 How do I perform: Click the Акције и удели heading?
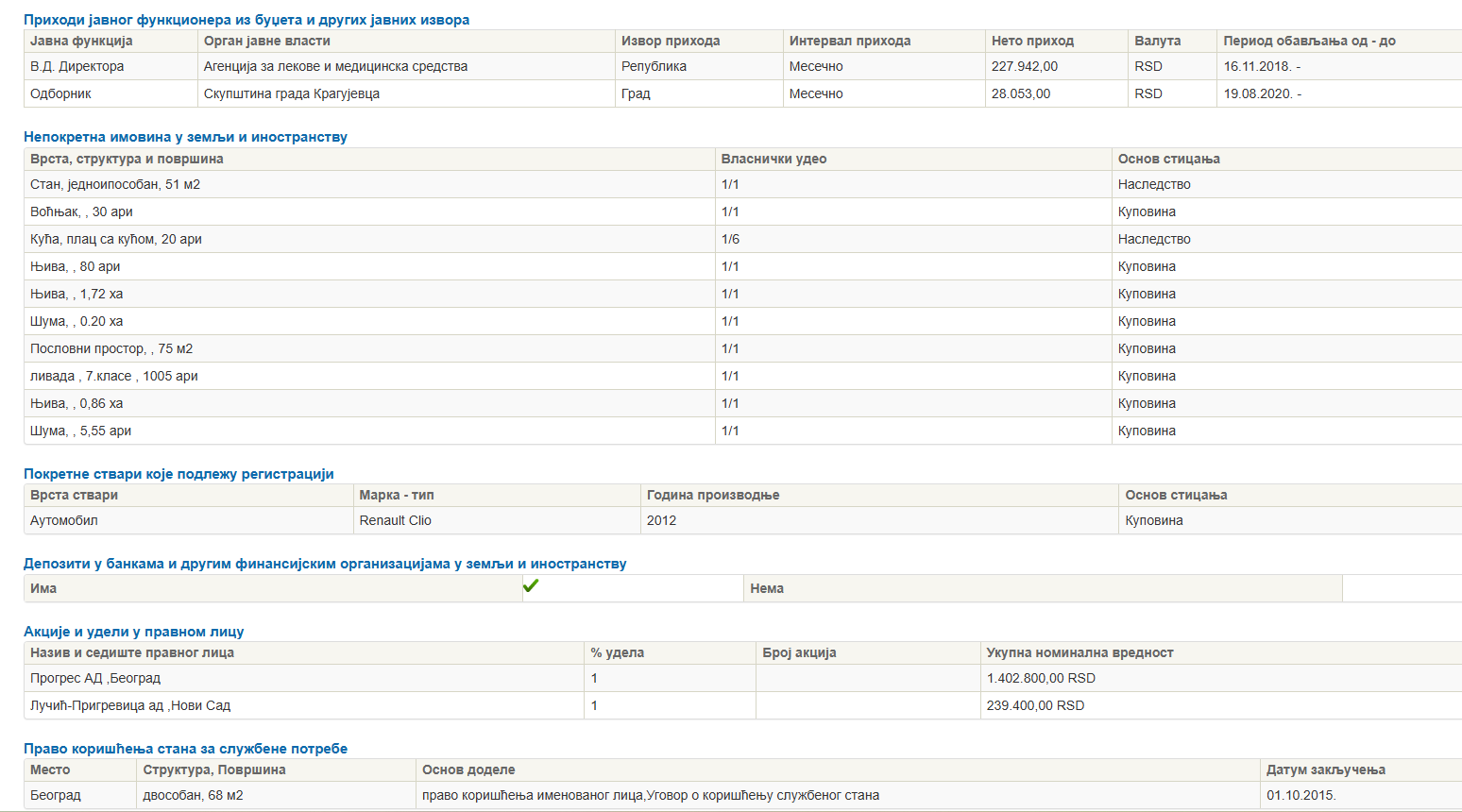click(x=133, y=632)
